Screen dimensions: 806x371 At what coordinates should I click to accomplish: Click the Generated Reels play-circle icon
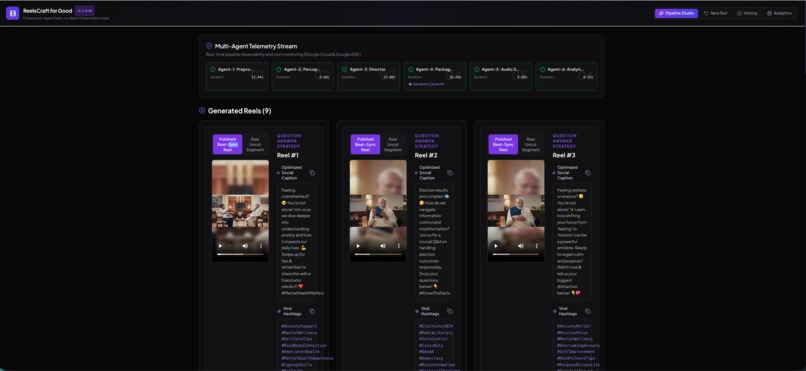pyautogui.click(x=202, y=110)
